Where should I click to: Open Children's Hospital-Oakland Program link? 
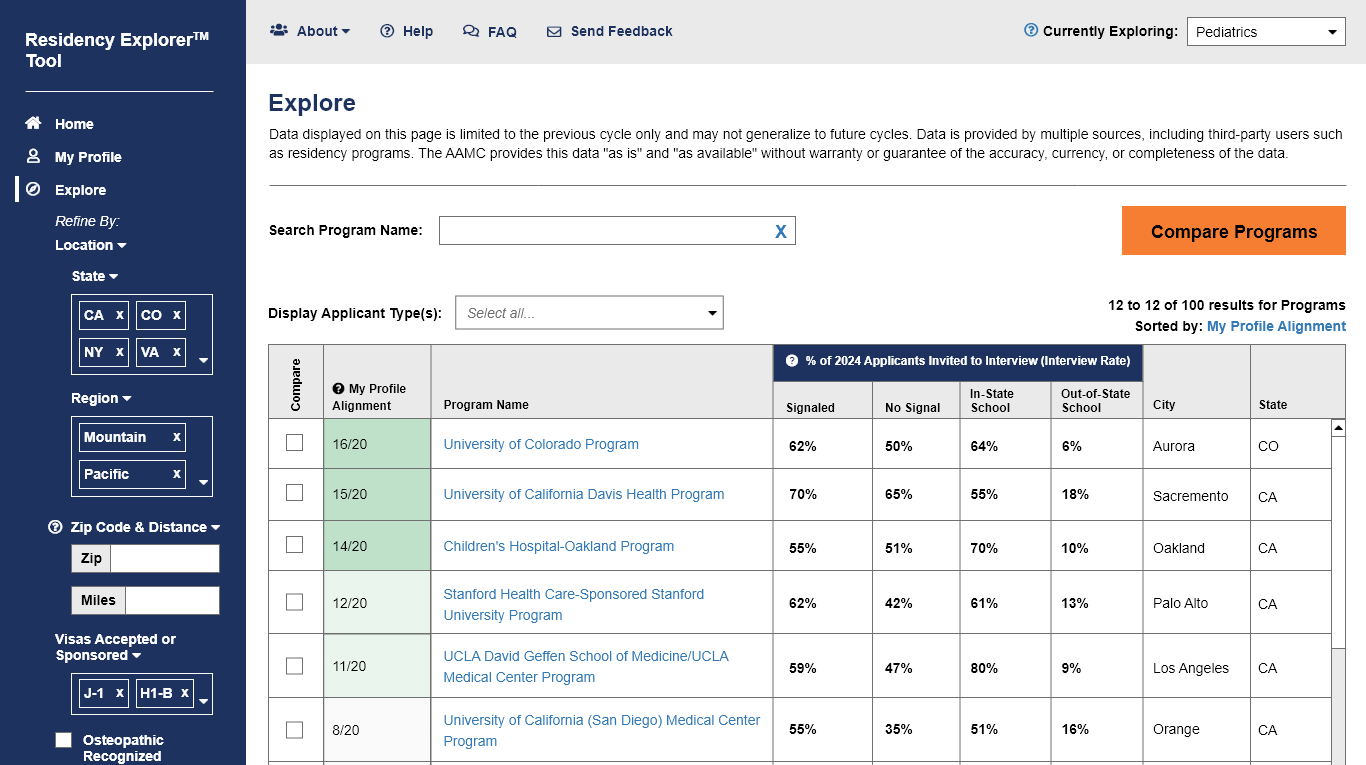pyautogui.click(x=559, y=546)
